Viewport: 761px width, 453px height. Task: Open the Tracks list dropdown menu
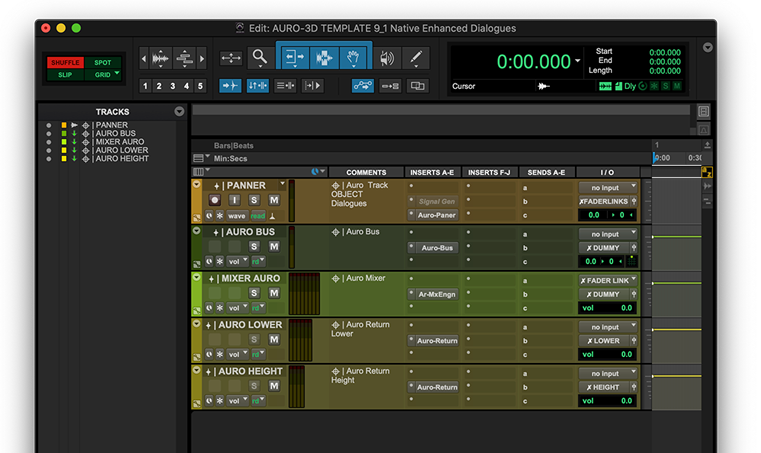(179, 112)
